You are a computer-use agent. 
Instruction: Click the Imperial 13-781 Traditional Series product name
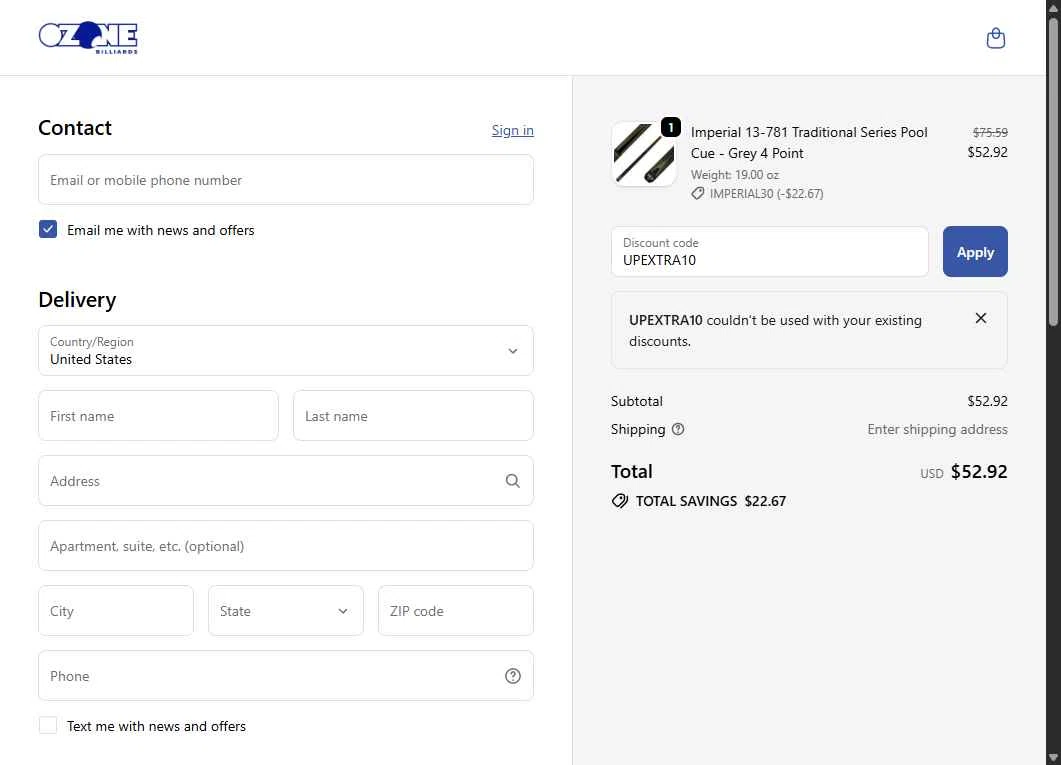[809, 143]
